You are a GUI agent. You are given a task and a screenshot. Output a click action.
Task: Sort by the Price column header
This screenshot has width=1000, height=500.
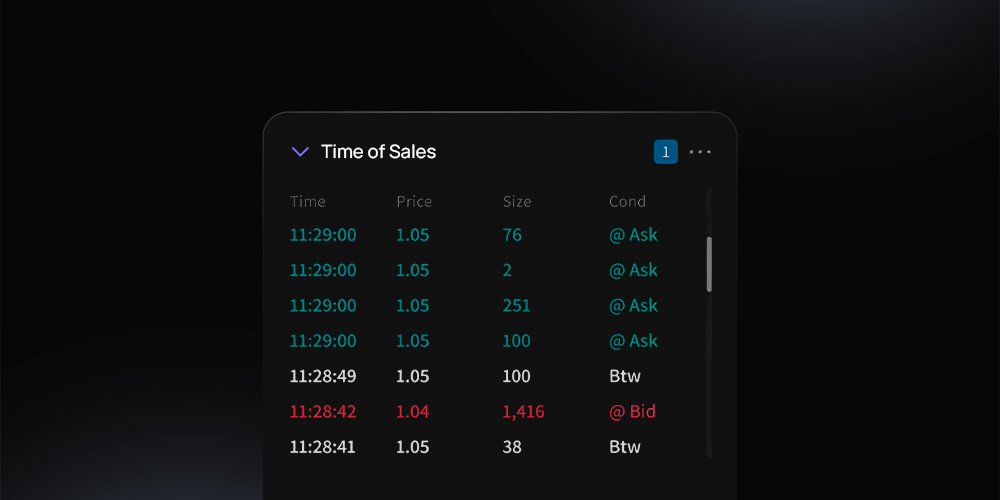pyautogui.click(x=415, y=202)
